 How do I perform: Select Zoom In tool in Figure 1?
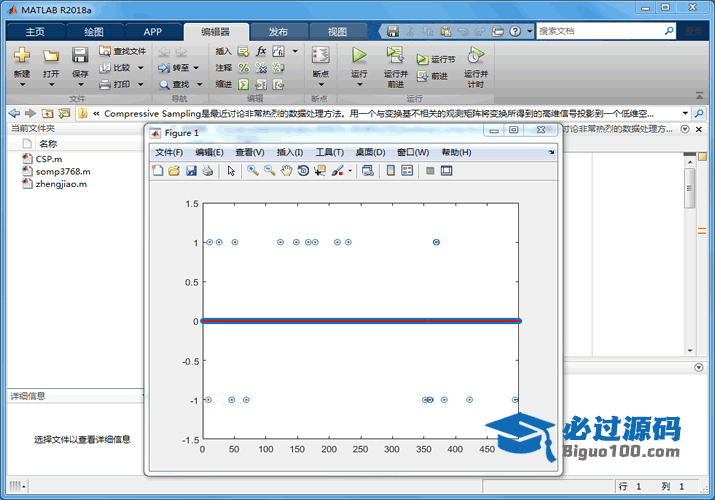tap(253, 170)
